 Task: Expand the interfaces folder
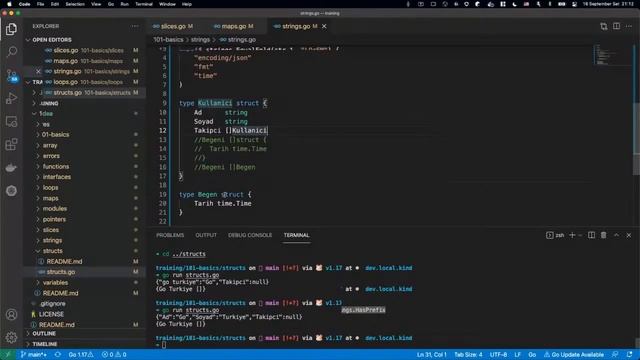click(57, 177)
